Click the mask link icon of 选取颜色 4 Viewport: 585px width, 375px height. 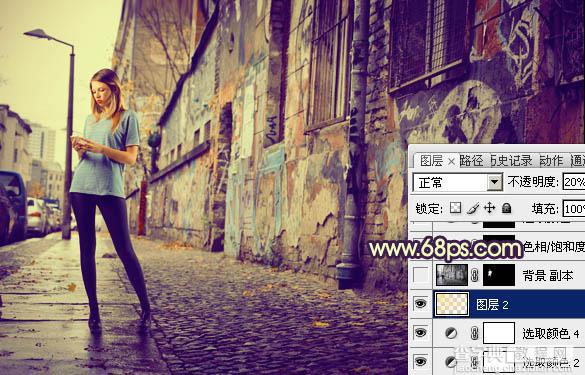(475, 333)
